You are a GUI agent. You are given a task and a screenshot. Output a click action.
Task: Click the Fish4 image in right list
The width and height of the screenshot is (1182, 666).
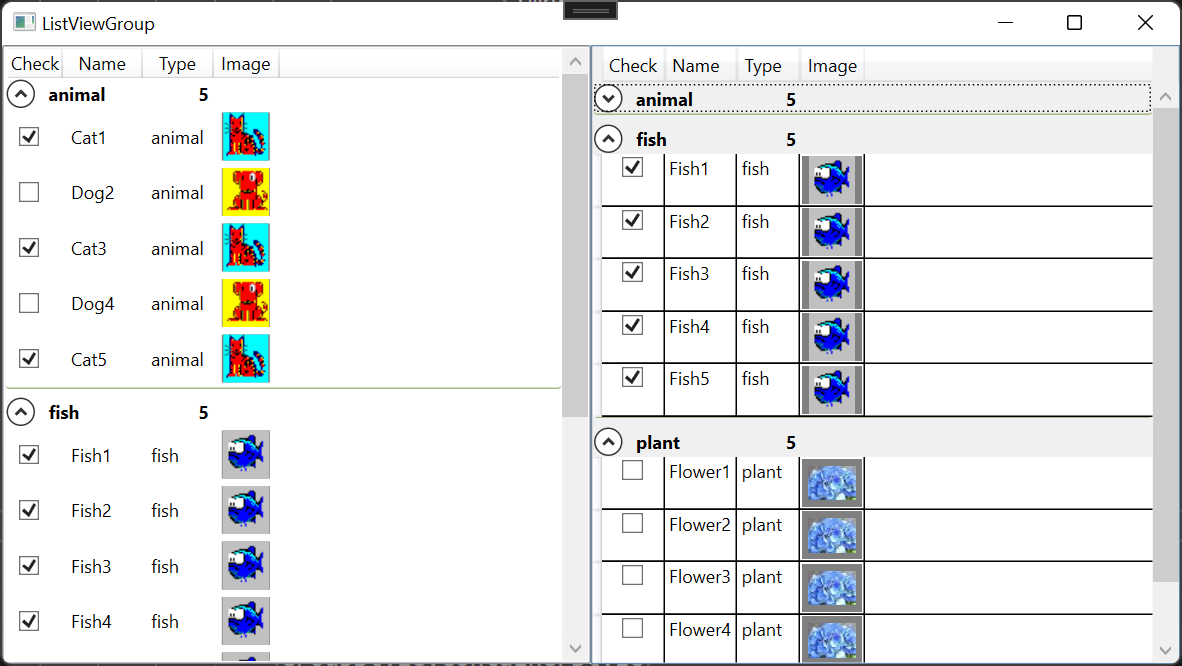pyautogui.click(x=831, y=337)
